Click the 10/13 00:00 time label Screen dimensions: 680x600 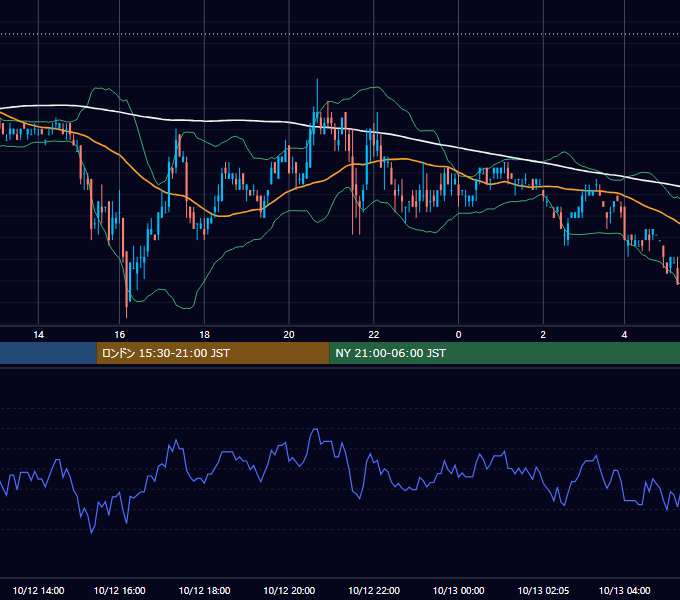(x=458, y=590)
